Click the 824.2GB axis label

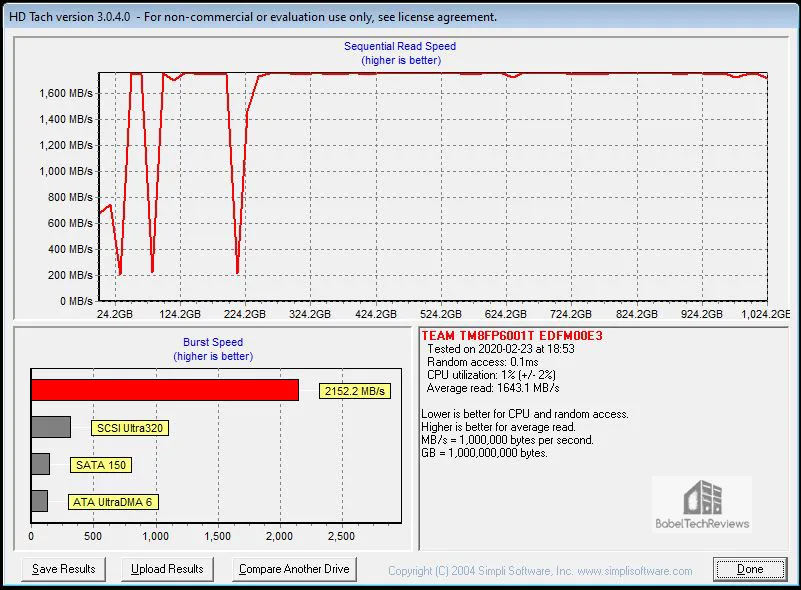(637, 314)
